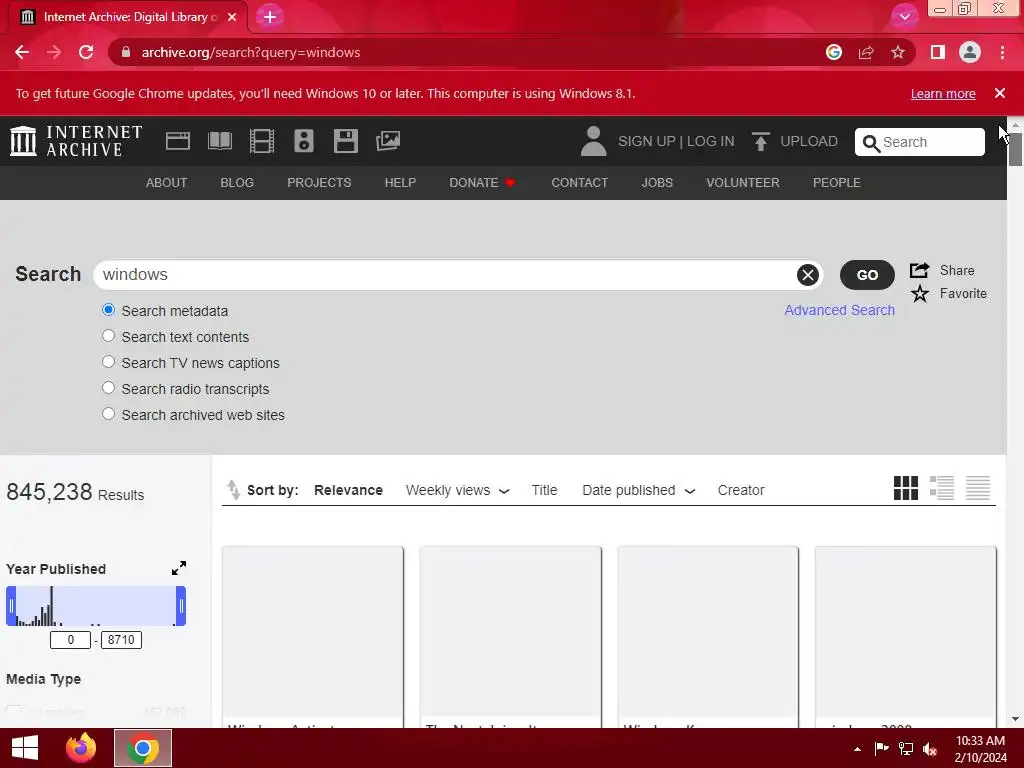Switch to tile grid view
Screen dimensions: 1024x768
[x=906, y=488]
